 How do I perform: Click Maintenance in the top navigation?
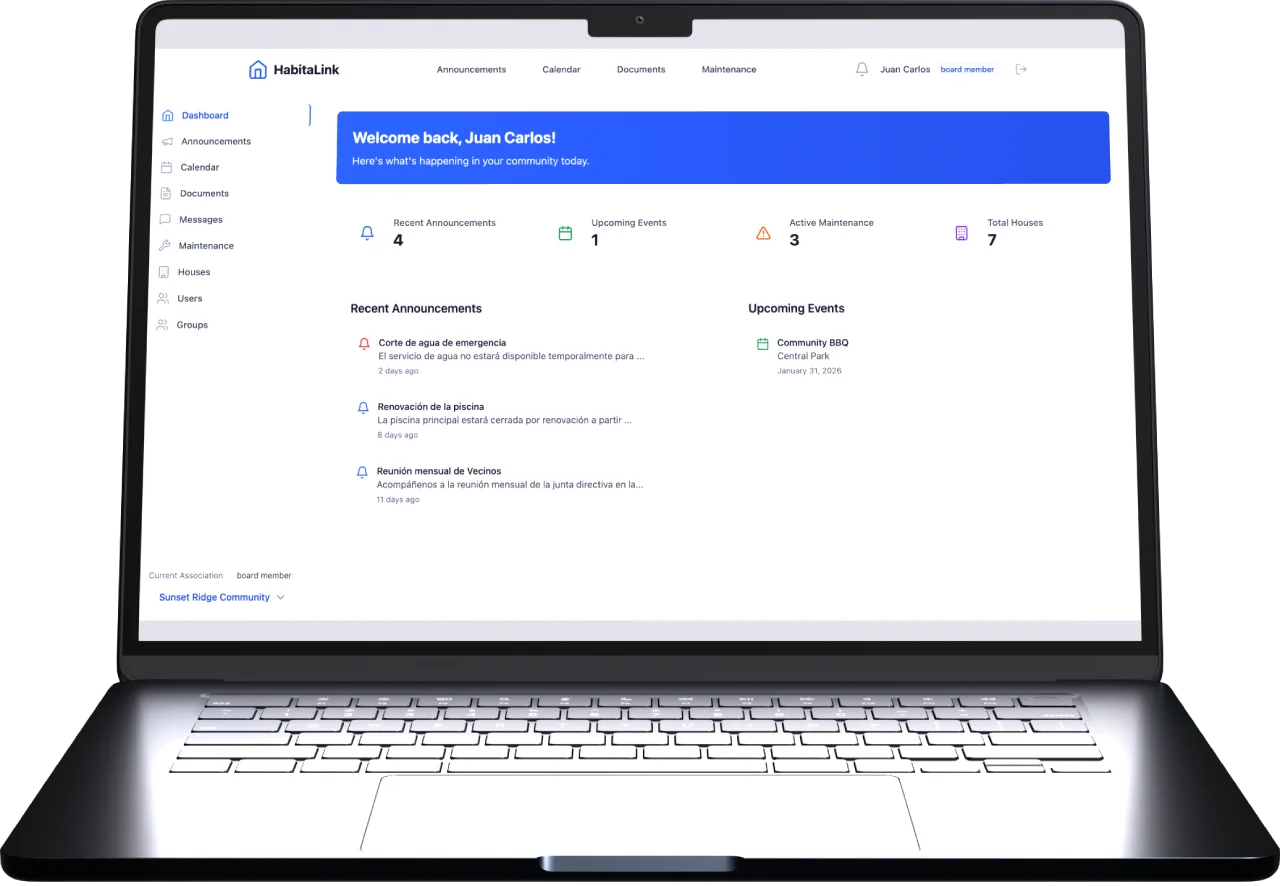click(x=729, y=70)
